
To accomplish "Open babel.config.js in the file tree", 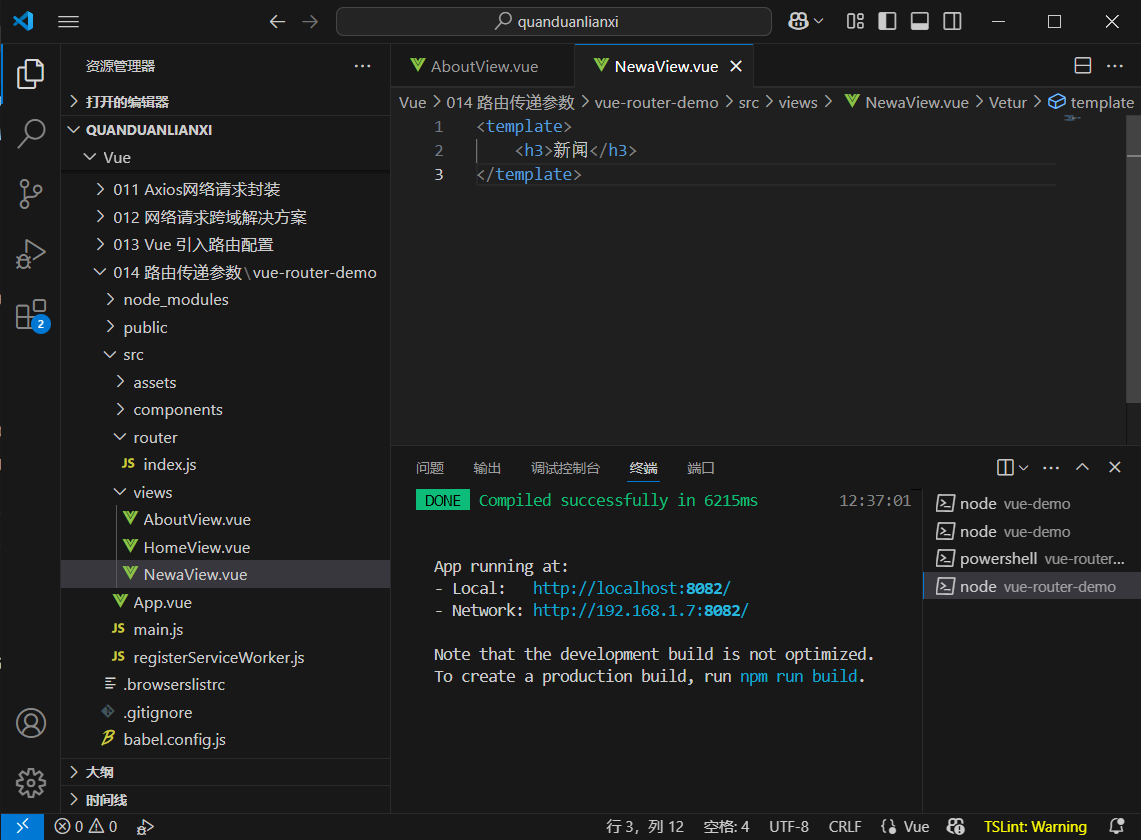I will 226,740.
